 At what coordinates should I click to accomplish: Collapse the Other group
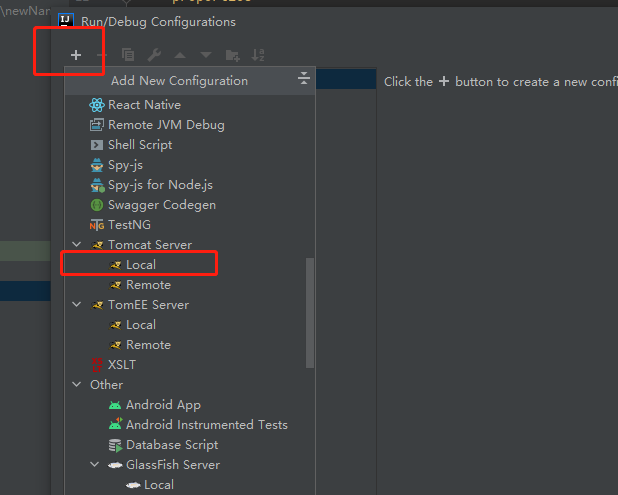(x=77, y=384)
